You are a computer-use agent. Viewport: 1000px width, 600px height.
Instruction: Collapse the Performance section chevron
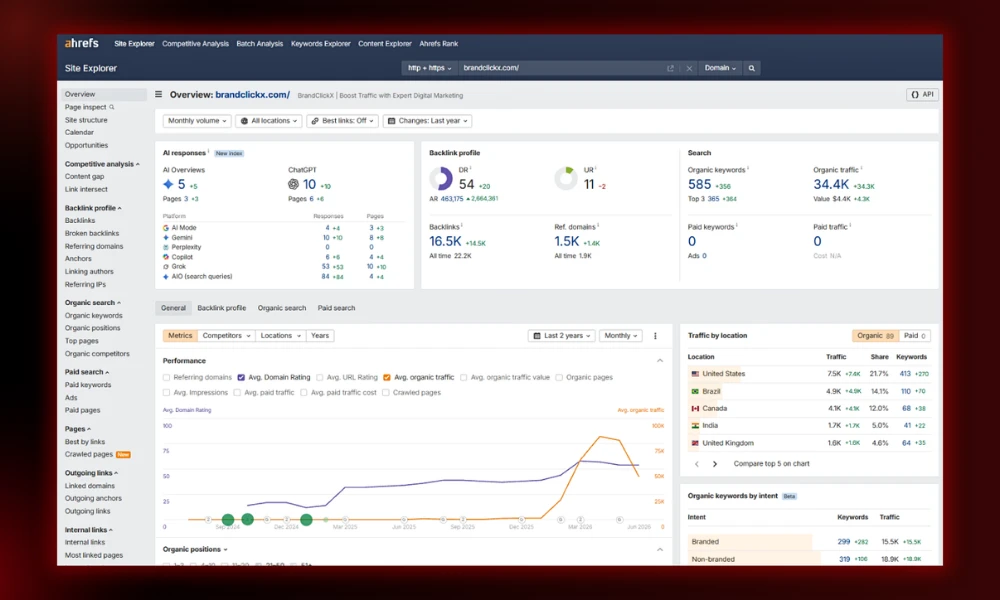pyautogui.click(x=660, y=361)
